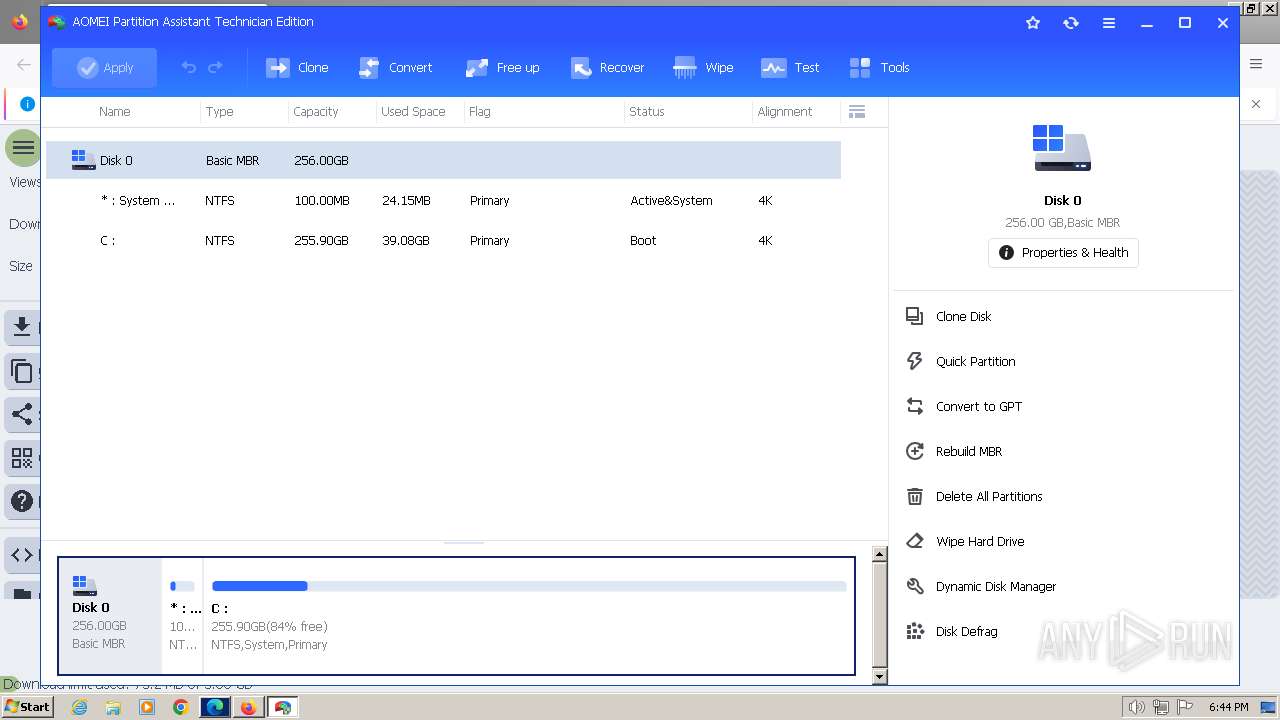Image resolution: width=1280 pixels, height=720 pixels.
Task: Click the disk map scrollbar down arrow
Action: point(880,677)
